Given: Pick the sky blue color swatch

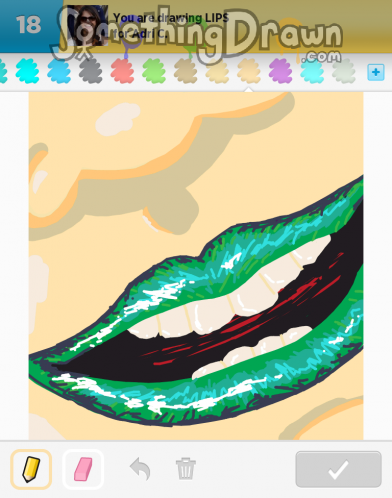Looking at the screenshot, I should 59,71.
